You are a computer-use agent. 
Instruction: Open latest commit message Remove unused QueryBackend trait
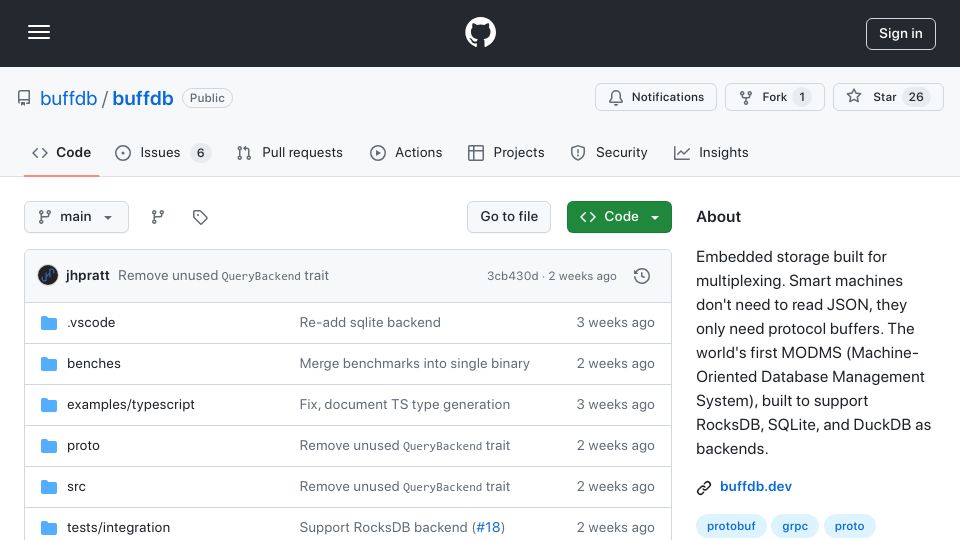tap(223, 276)
